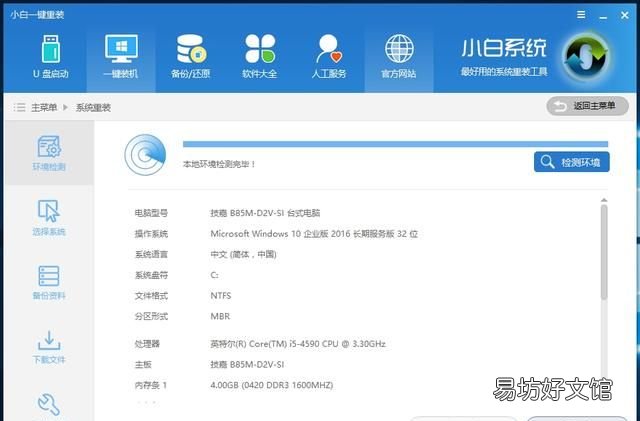
Task: Click i5-4590 CPU processor value
Action: (x=298, y=344)
